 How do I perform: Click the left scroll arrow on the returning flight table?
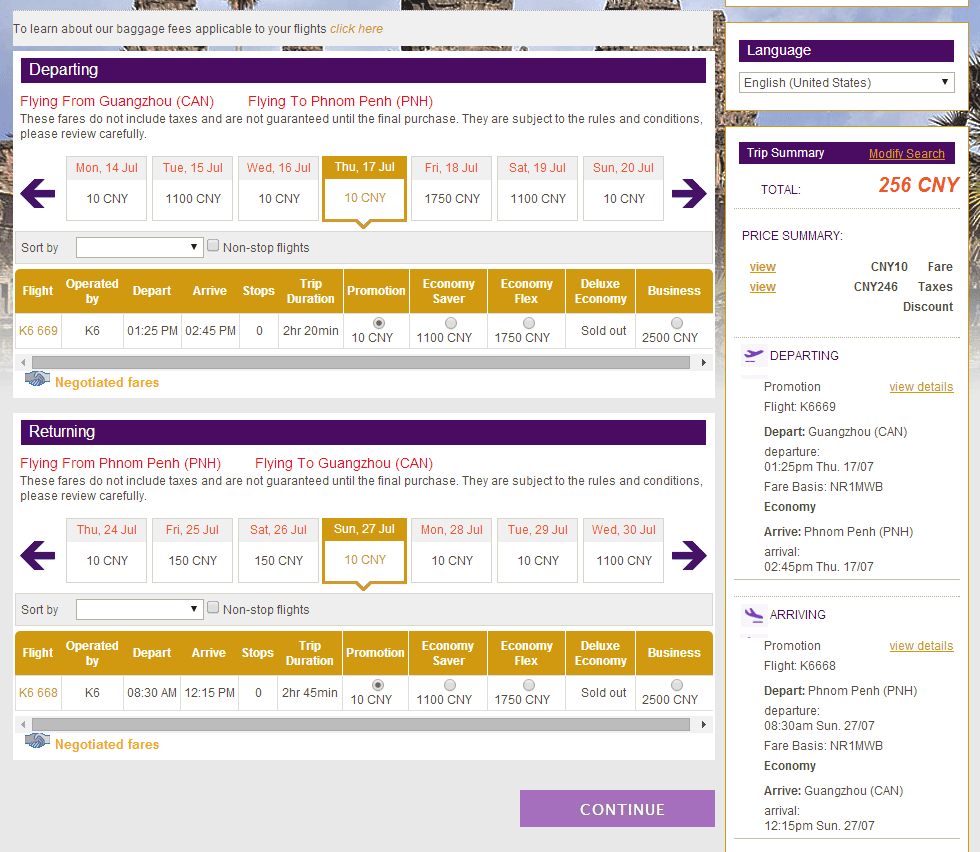23,724
